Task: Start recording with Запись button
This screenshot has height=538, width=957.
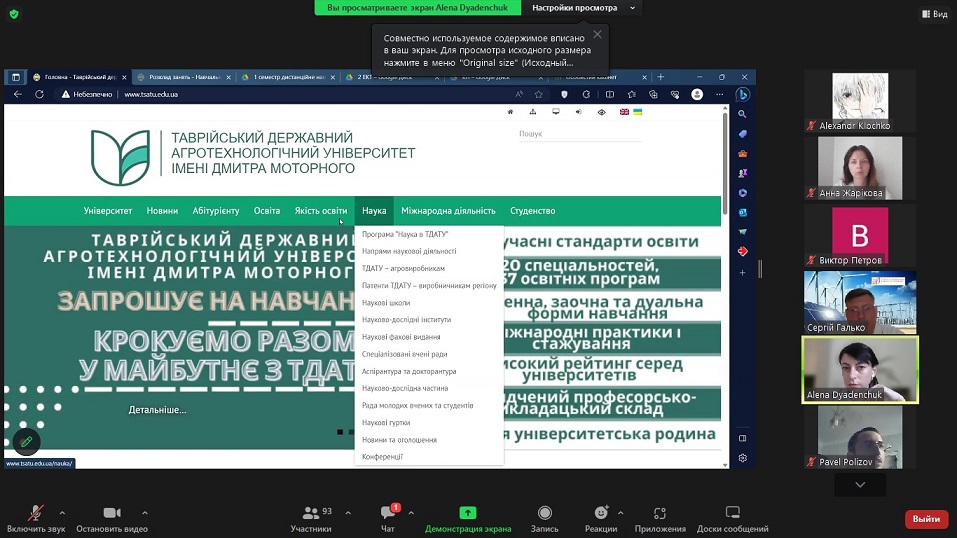Action: point(544,519)
